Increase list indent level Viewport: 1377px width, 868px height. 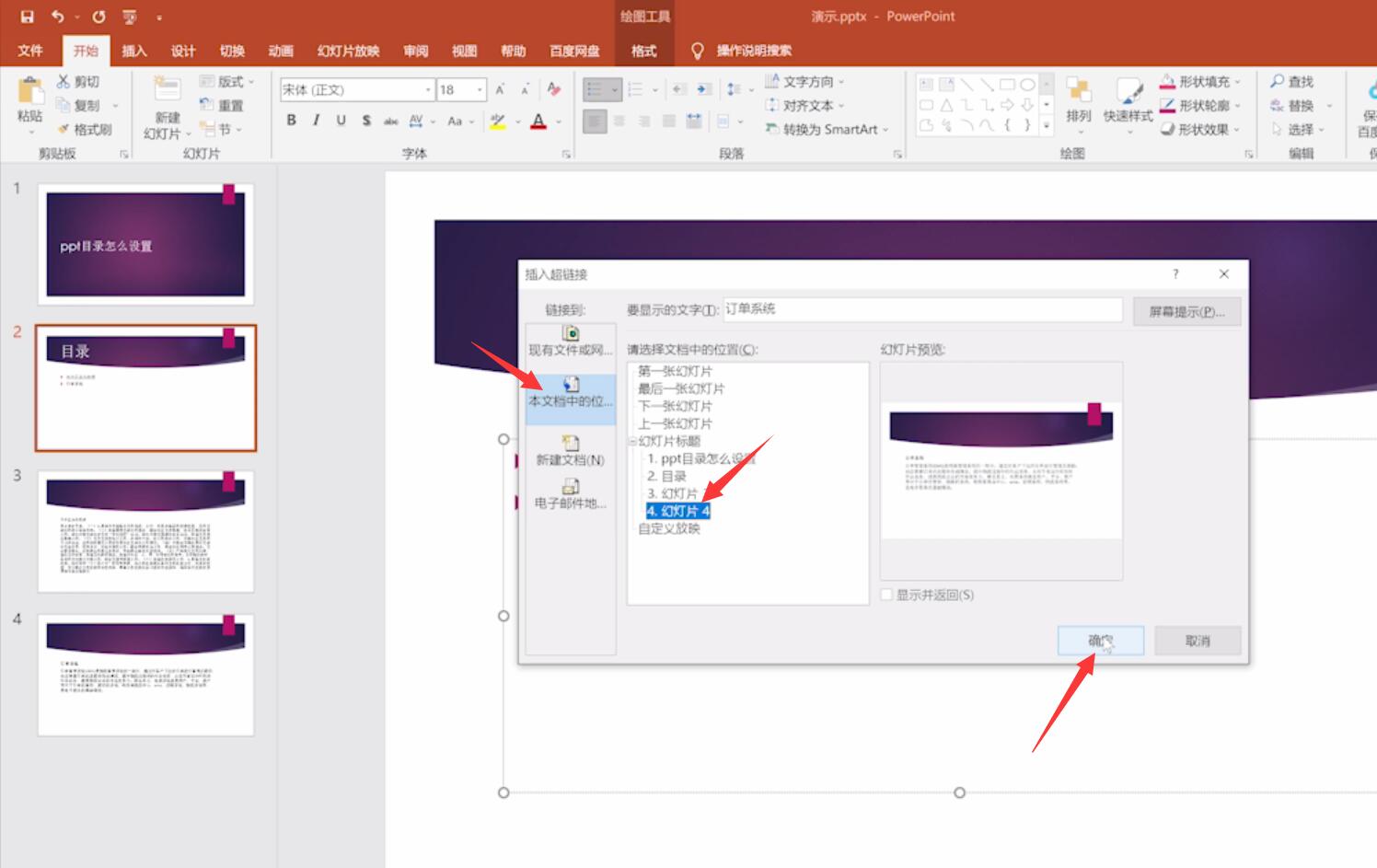pyautogui.click(x=704, y=89)
